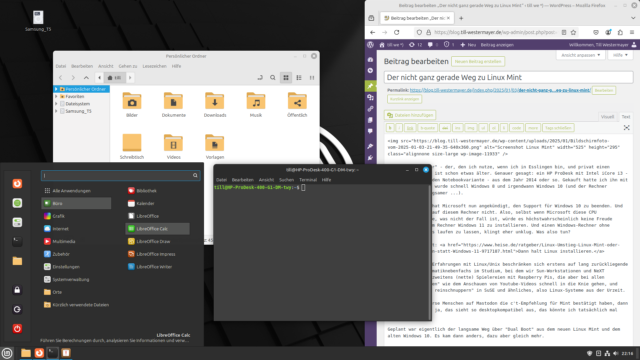Expand the Dateisystem tree node
This screenshot has height=360, width=640.
coord(56,104)
